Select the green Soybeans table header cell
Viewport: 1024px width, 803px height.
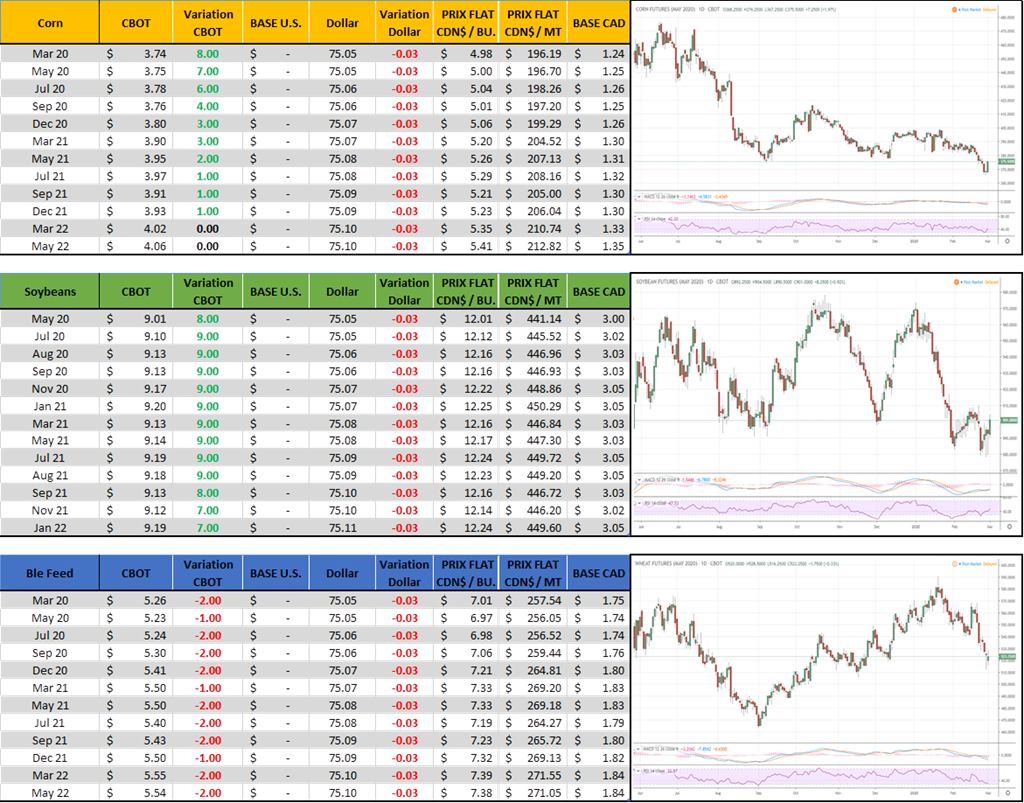[x=50, y=292]
